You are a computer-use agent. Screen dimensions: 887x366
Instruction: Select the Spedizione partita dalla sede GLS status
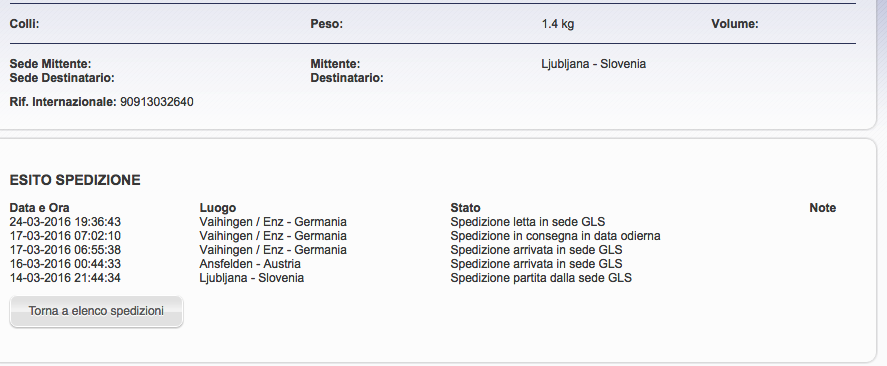(541, 278)
